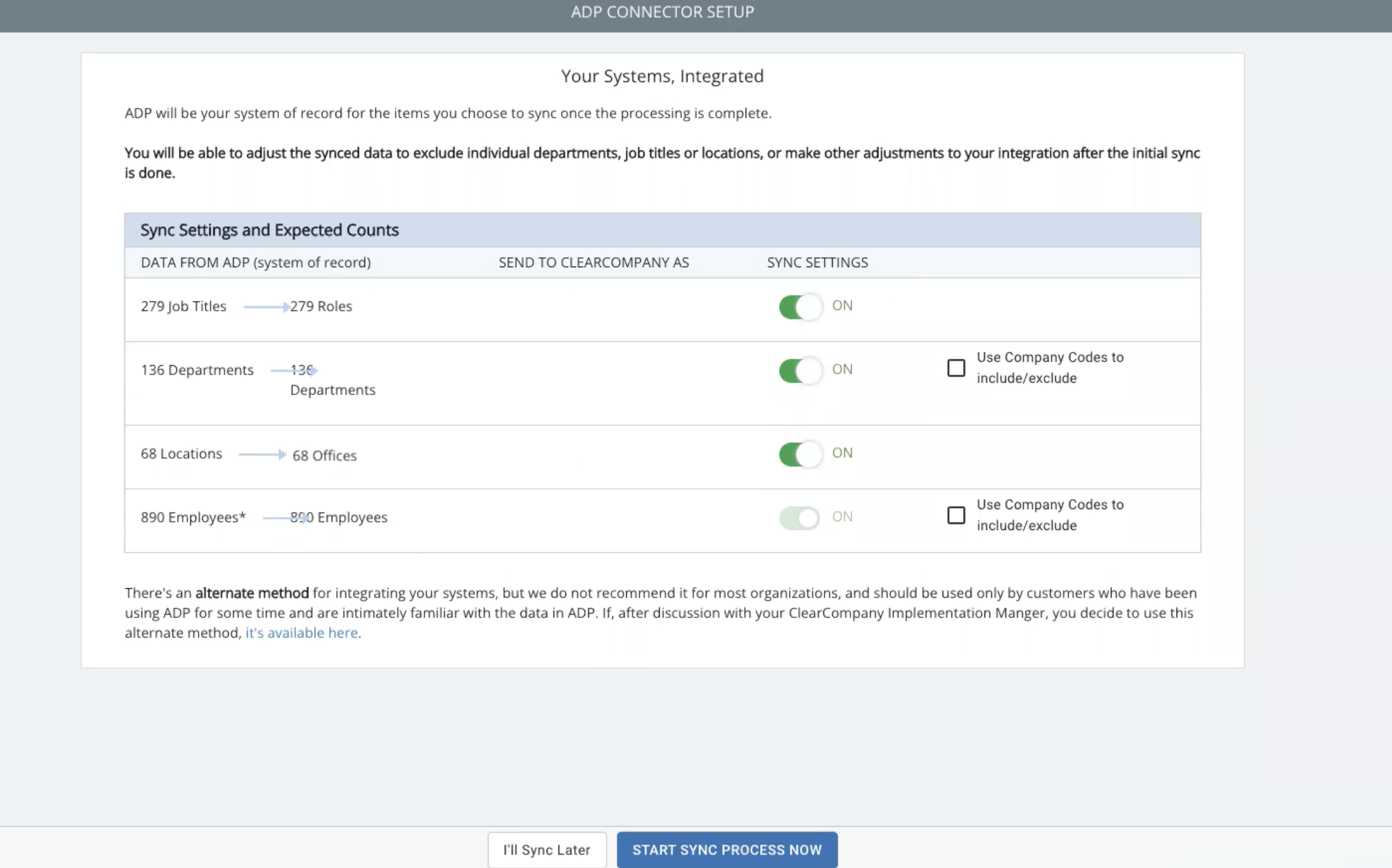Toggle the Job Titles sync switch
Image resolution: width=1392 pixels, height=868 pixels.
click(800, 307)
